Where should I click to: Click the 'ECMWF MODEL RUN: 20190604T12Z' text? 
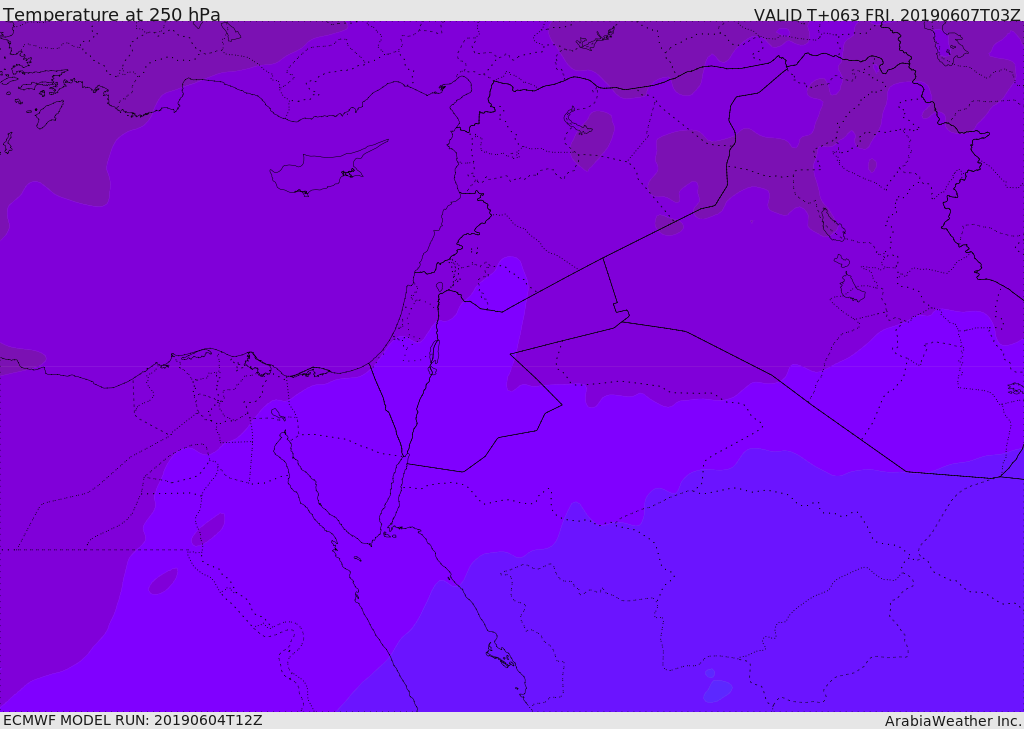(133, 720)
